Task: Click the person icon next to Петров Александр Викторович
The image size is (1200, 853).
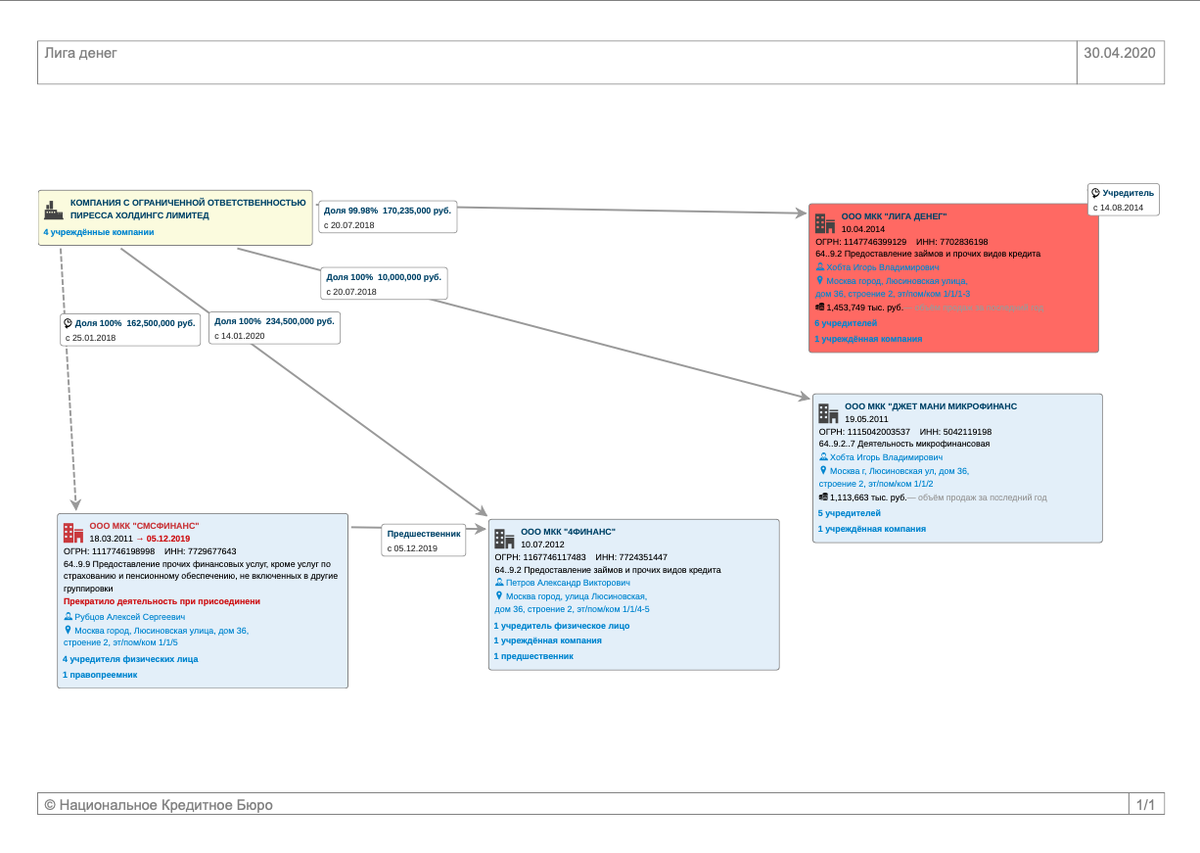Action: point(500,583)
